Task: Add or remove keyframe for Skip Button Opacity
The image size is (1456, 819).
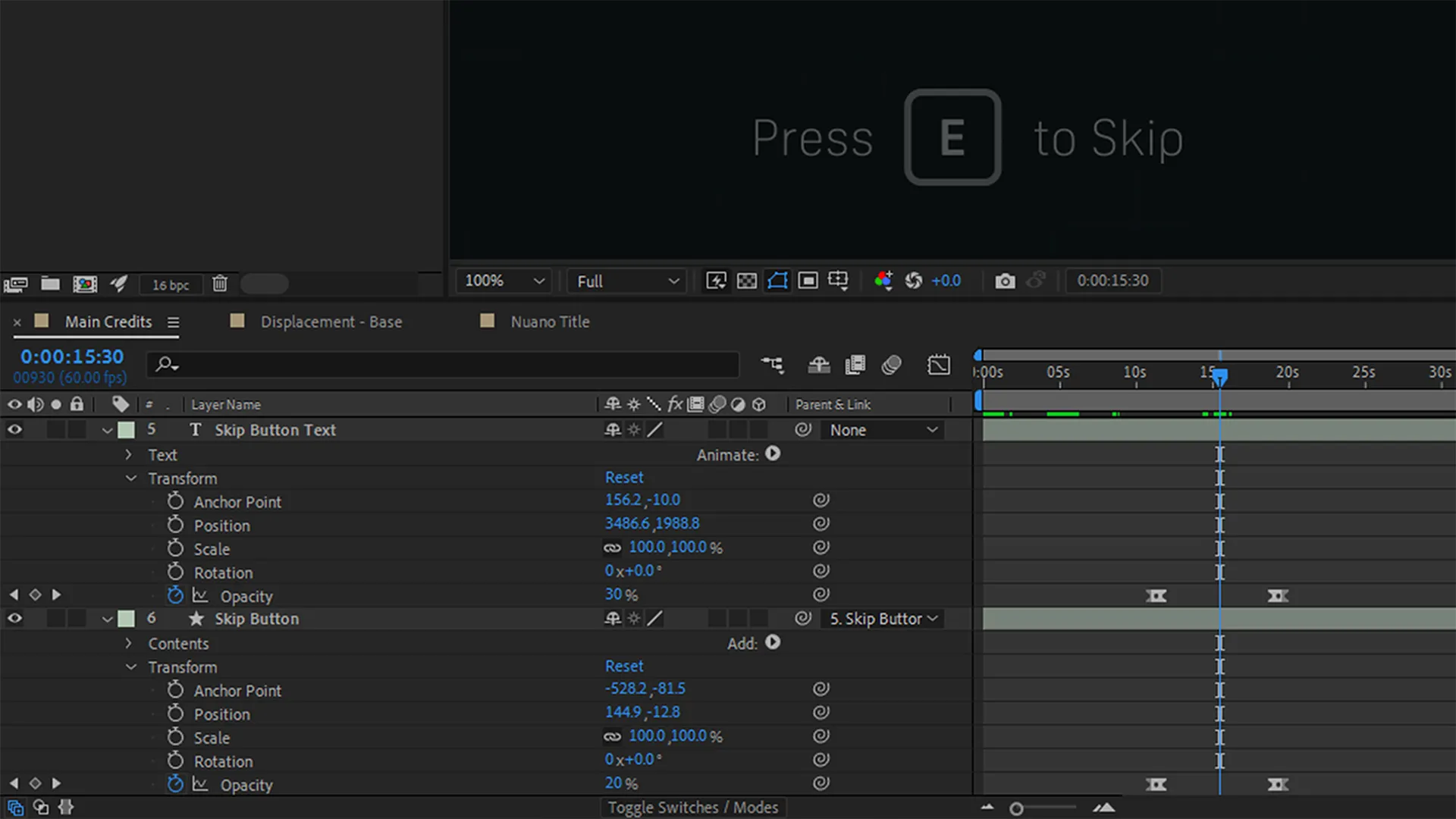Action: click(x=35, y=783)
